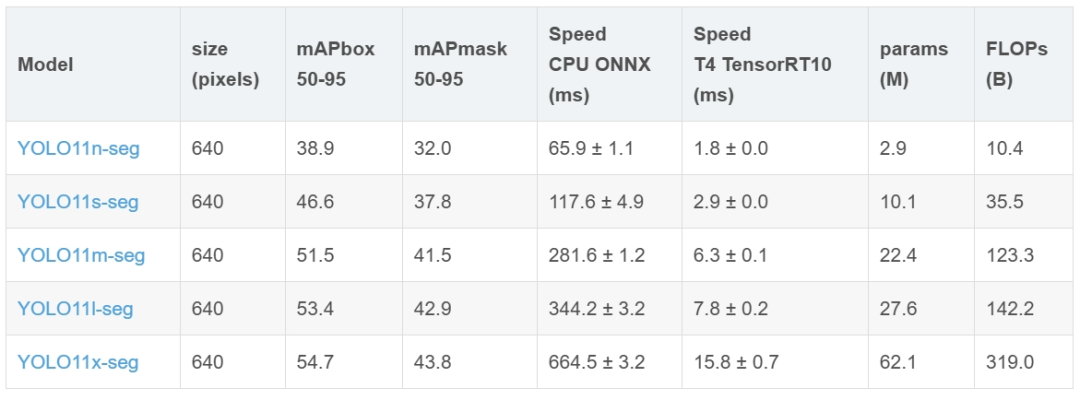This screenshot has width=1080, height=400.
Task: Click the size (pixels) column header
Action: [225, 64]
